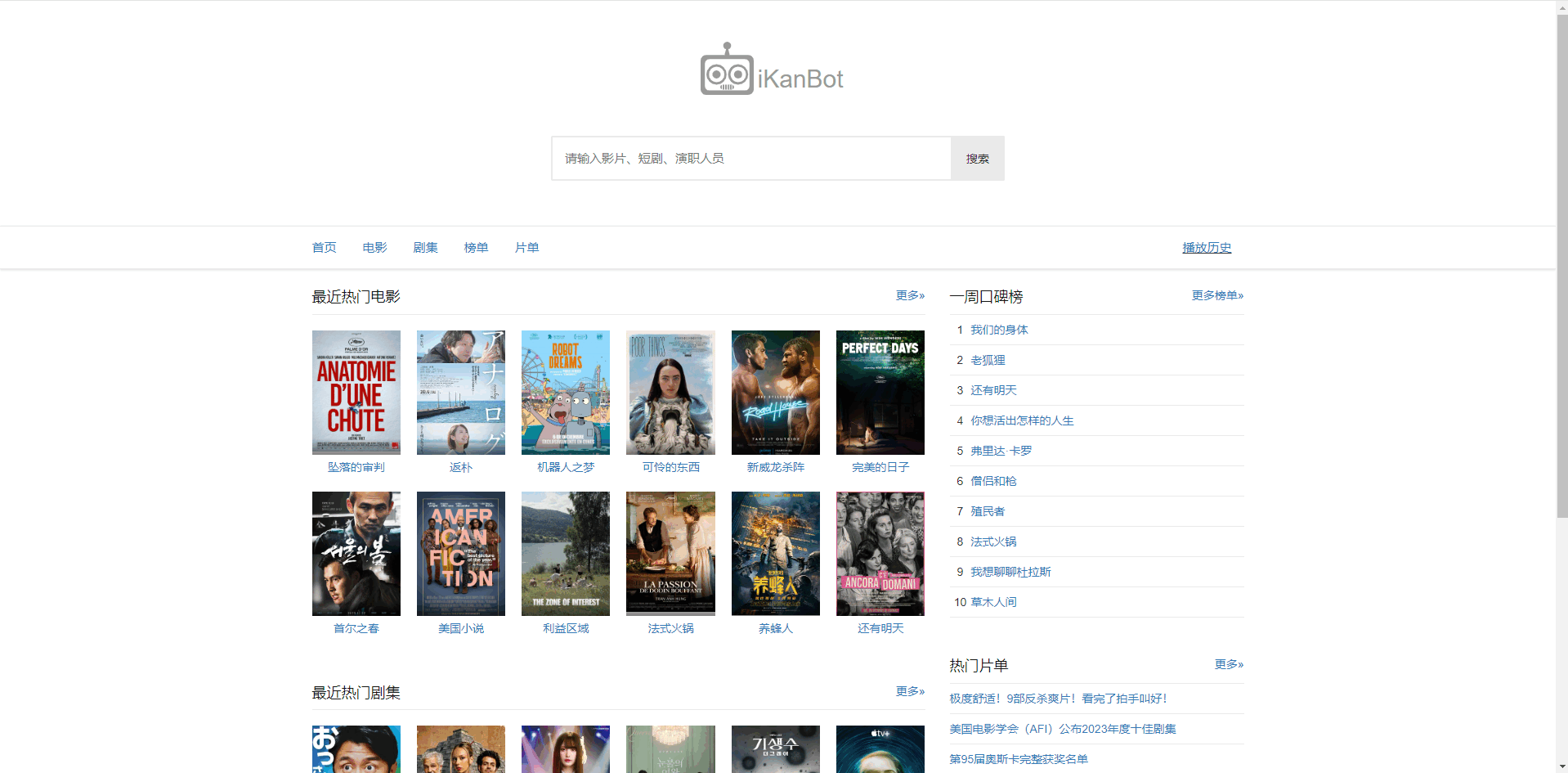Click the 美国小说 title link
Screen dimensions: 1568x773
coord(461,628)
